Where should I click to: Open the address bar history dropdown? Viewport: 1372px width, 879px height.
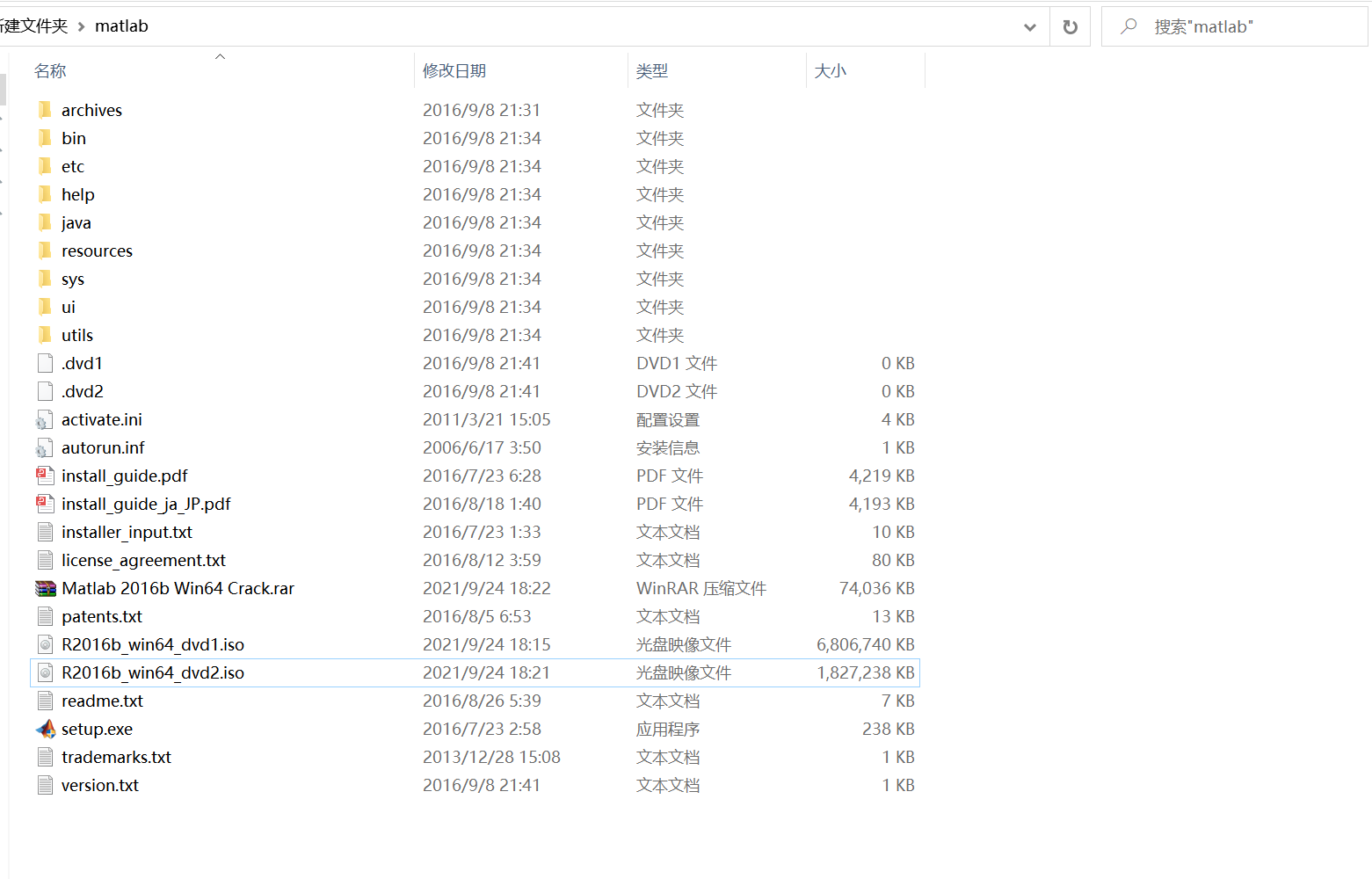(1030, 27)
